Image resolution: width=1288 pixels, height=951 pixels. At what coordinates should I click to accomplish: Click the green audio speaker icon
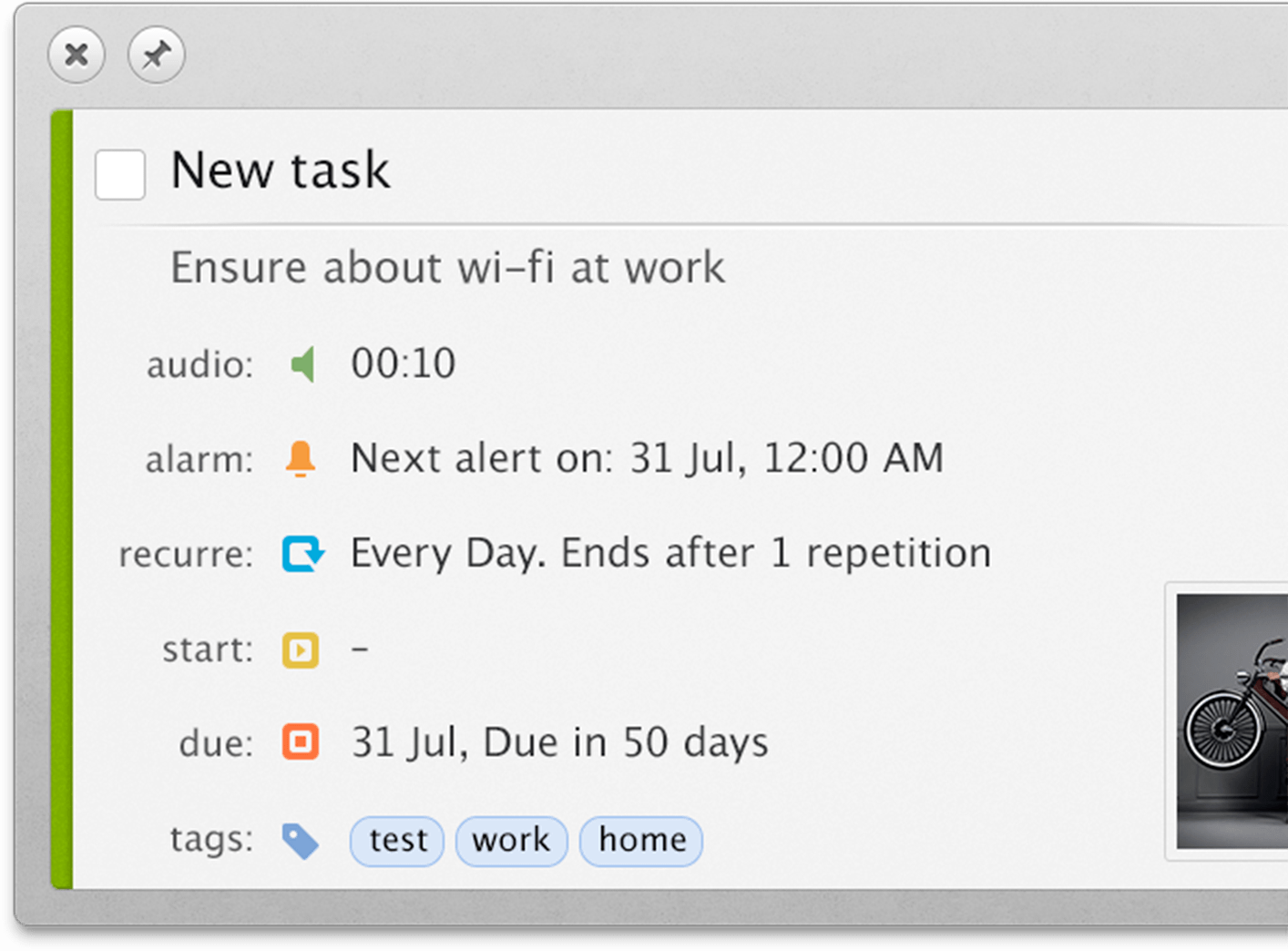[302, 363]
